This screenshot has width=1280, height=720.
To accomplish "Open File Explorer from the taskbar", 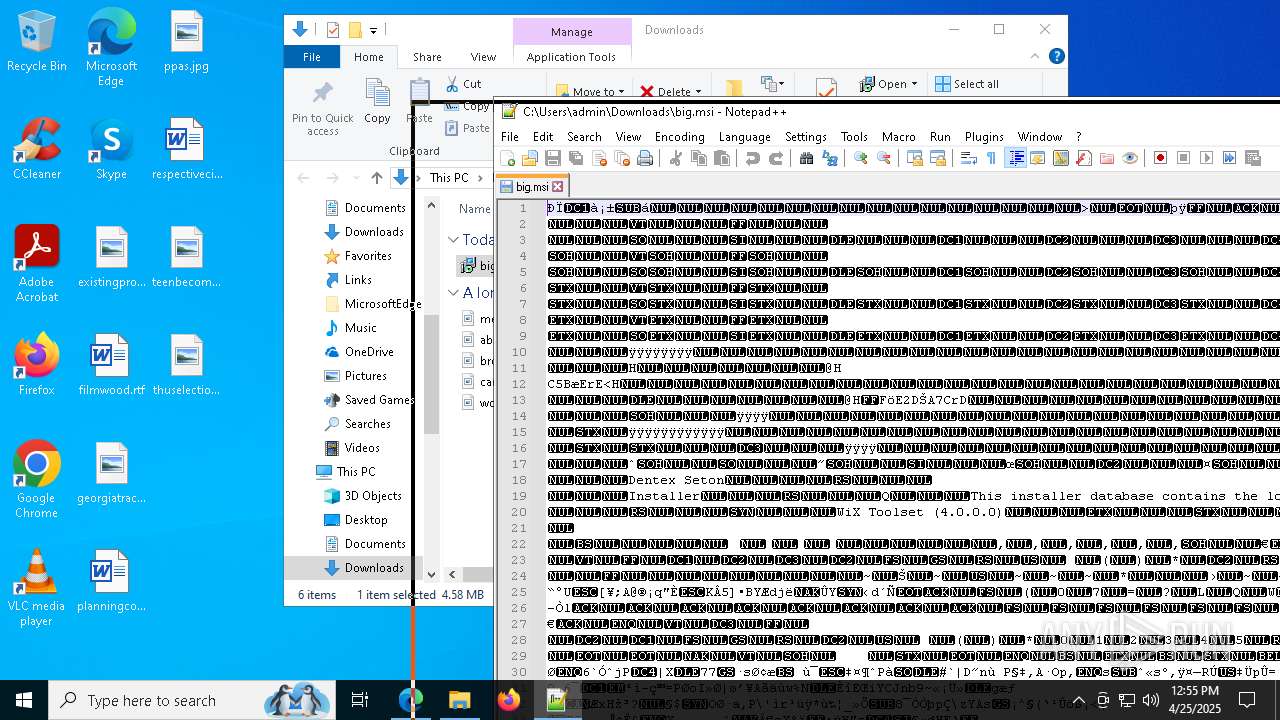I will pyautogui.click(x=459, y=700).
